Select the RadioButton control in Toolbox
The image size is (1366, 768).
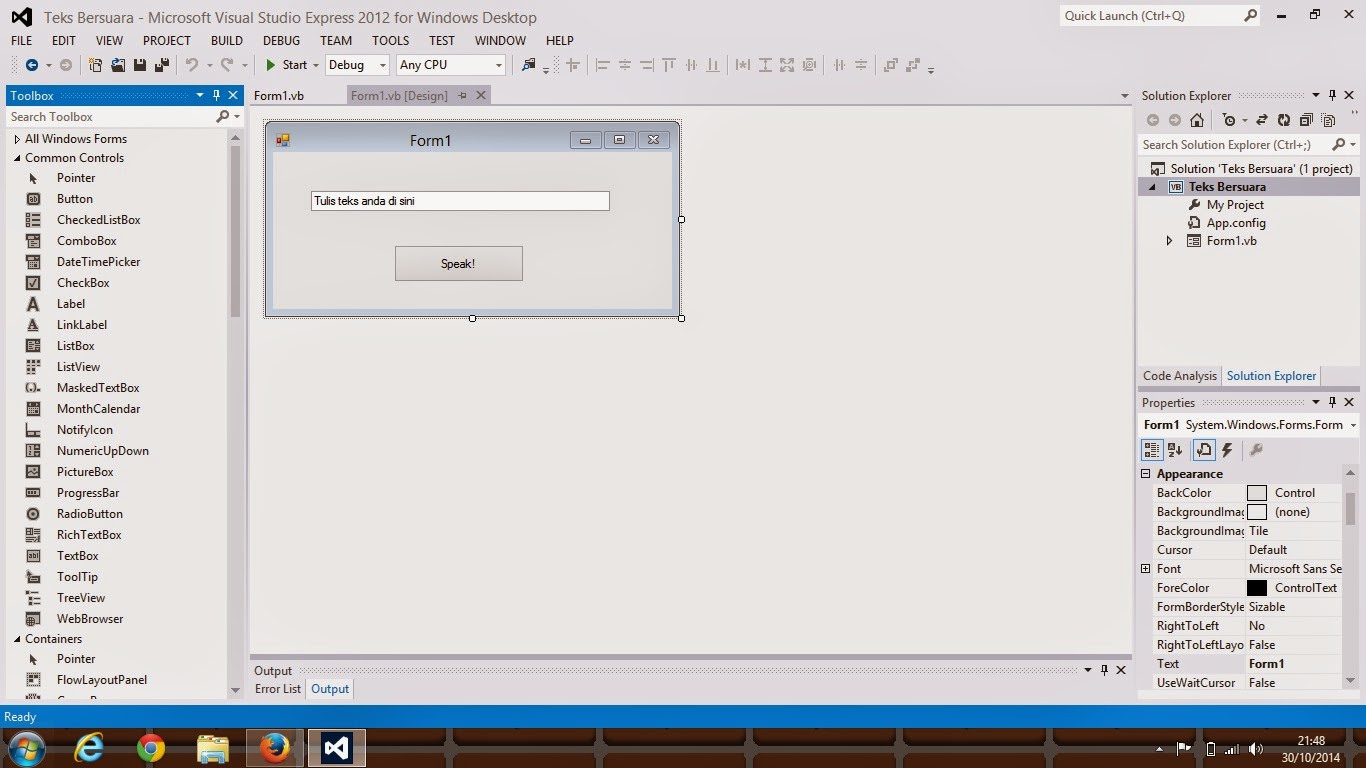[x=90, y=514]
